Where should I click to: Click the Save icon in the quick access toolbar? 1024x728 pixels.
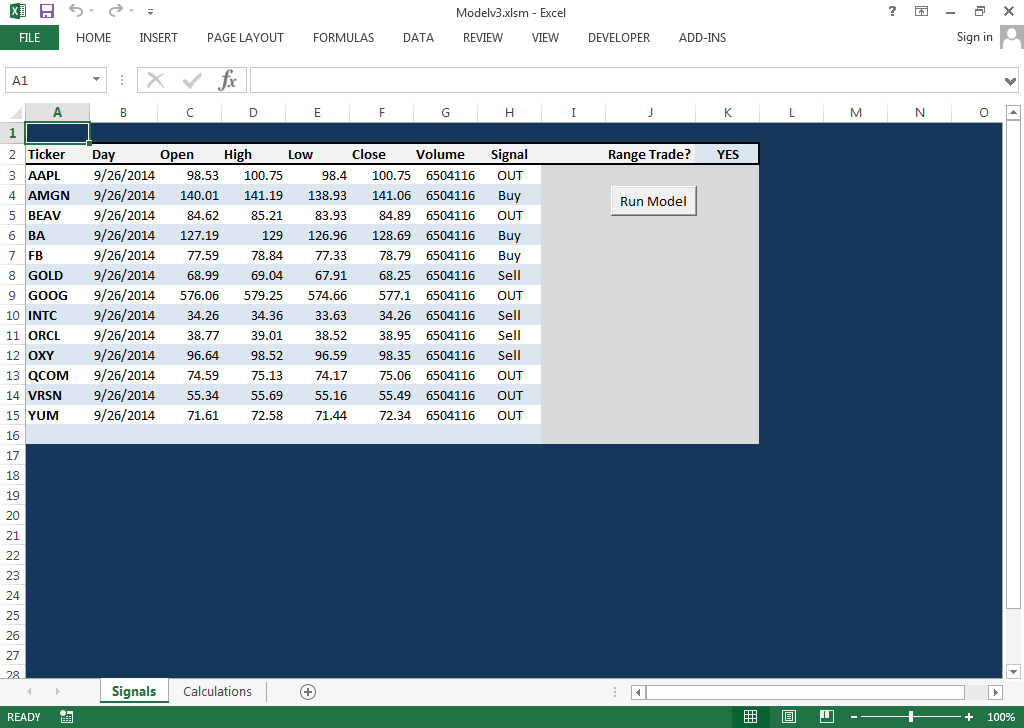46,11
